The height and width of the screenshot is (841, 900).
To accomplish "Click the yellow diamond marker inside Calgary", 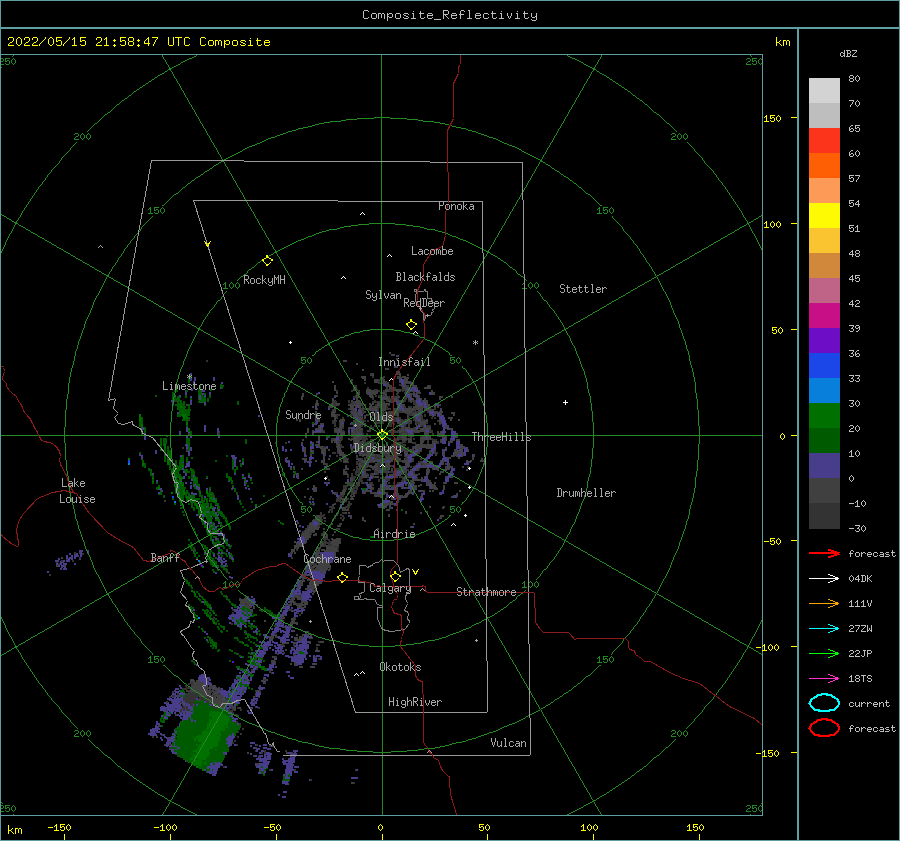I will click(x=395, y=576).
